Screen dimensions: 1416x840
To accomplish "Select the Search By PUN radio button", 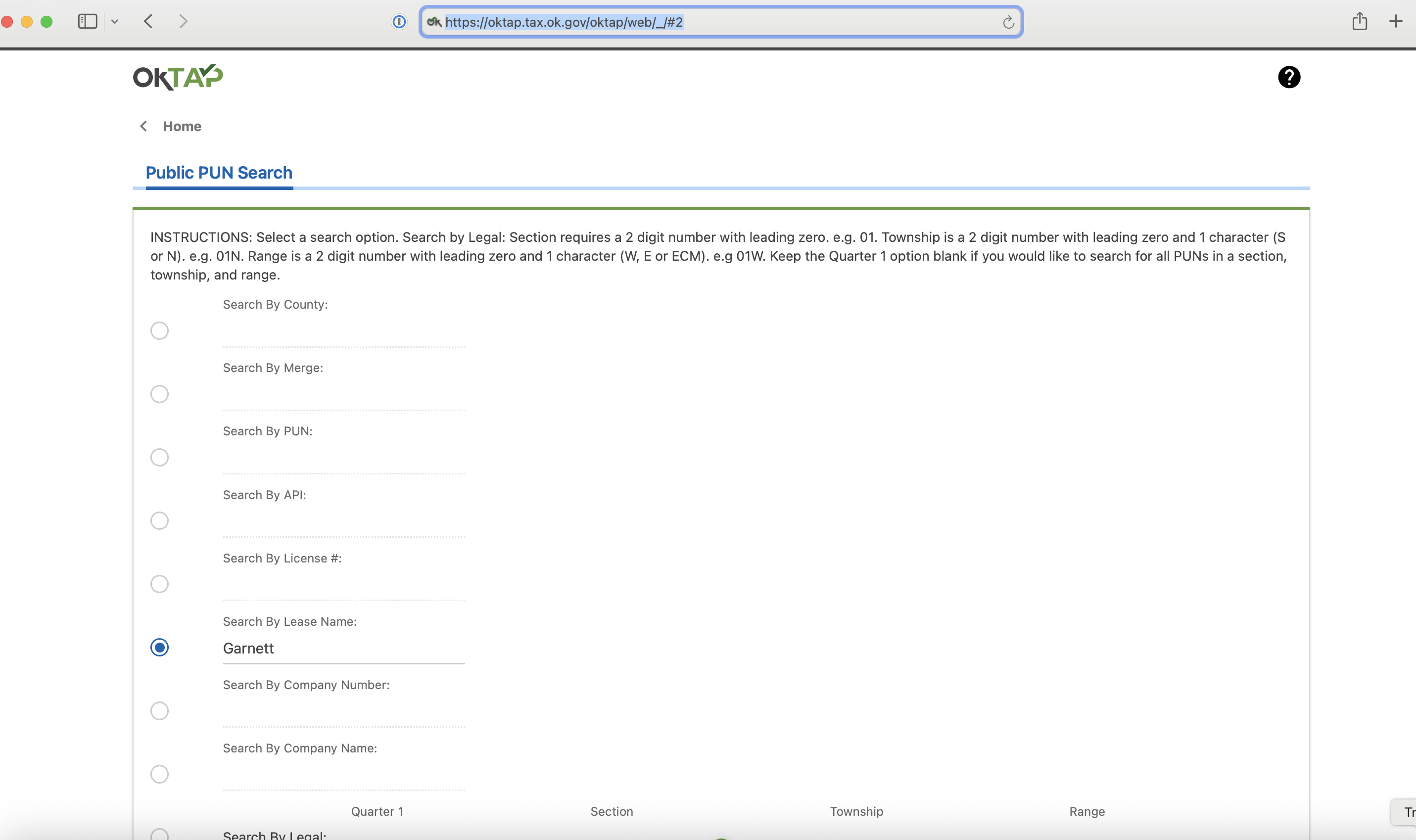I will pyautogui.click(x=160, y=458).
